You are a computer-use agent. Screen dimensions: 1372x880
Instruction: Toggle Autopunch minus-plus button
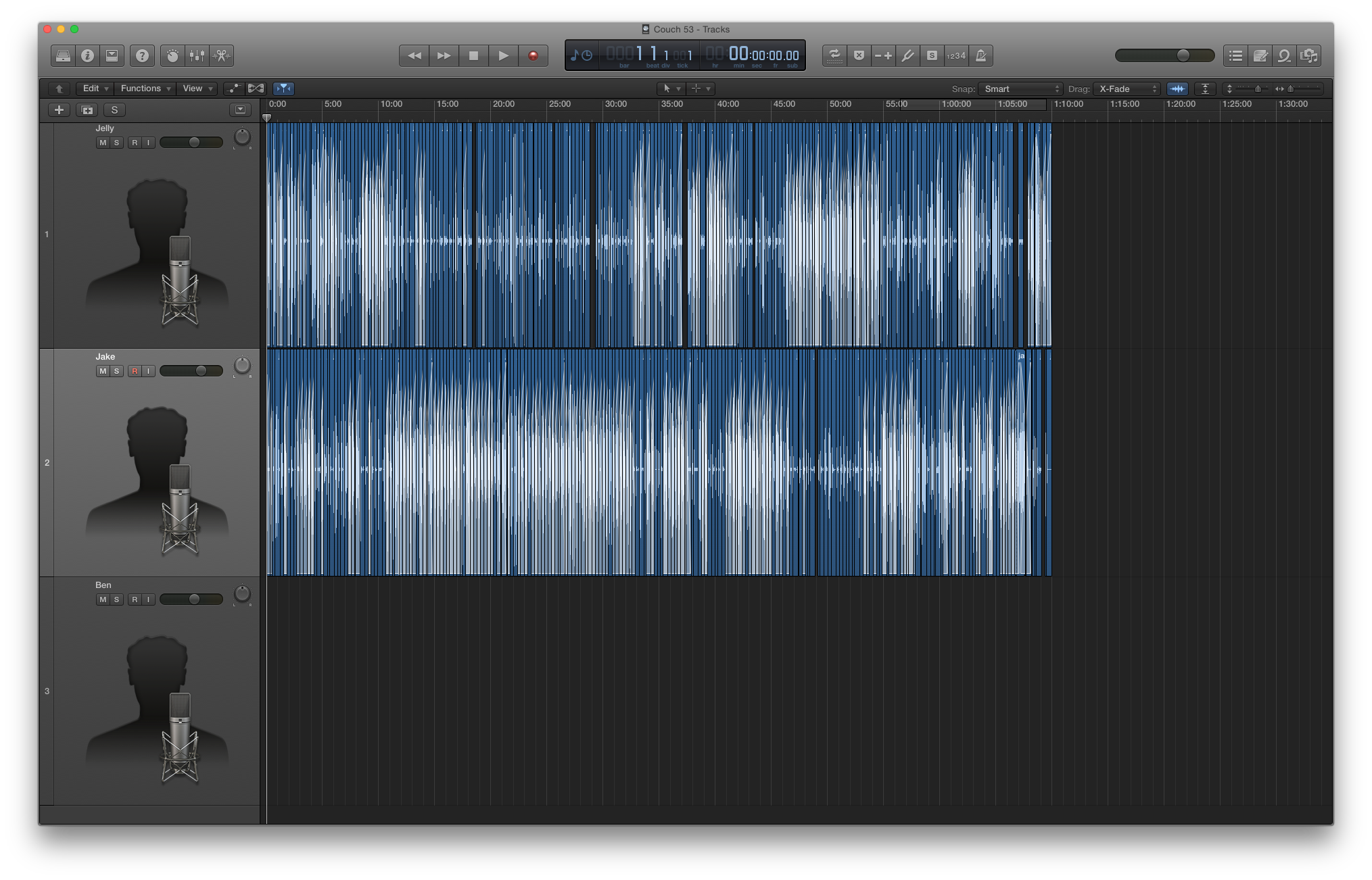pos(883,55)
